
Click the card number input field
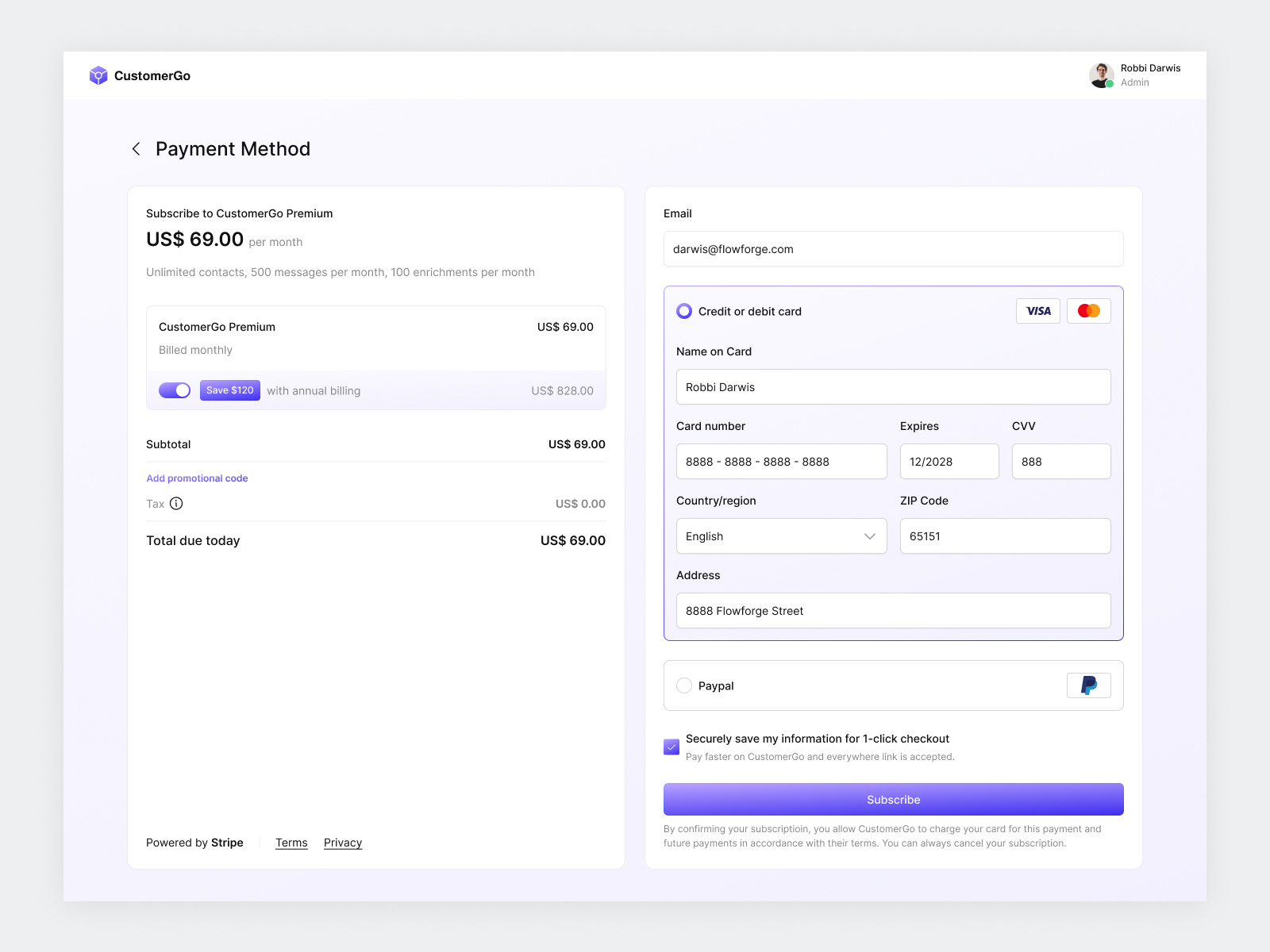(x=781, y=461)
